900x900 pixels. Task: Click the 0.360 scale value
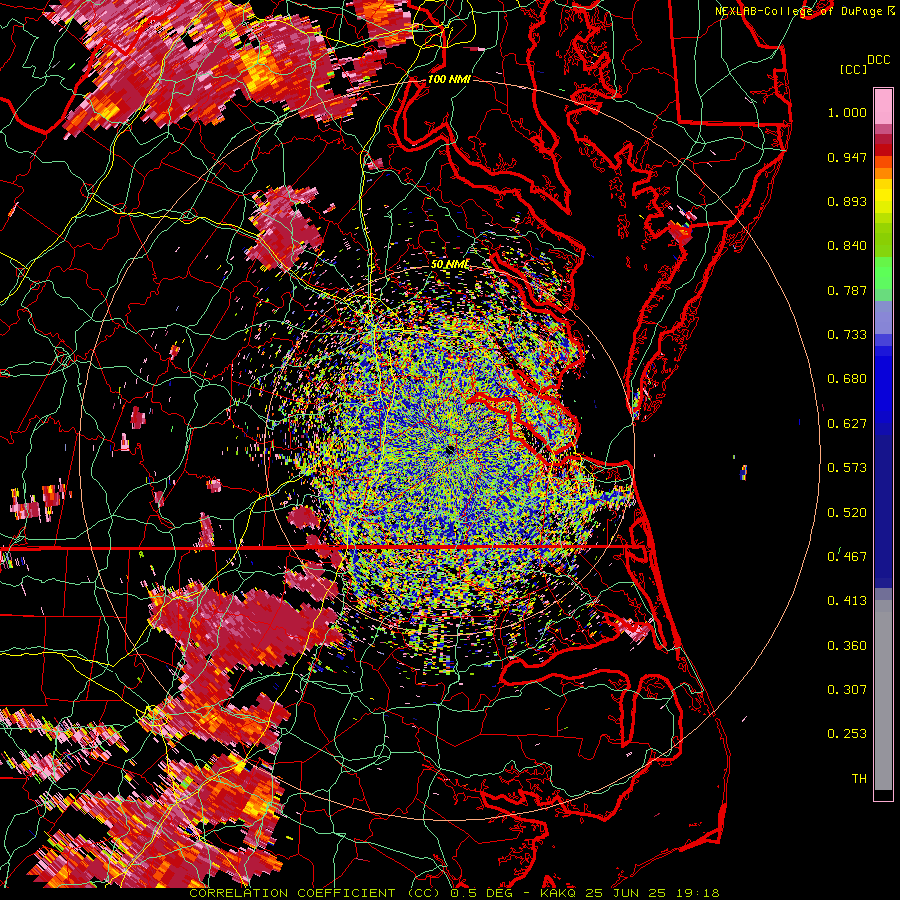pyautogui.click(x=847, y=646)
